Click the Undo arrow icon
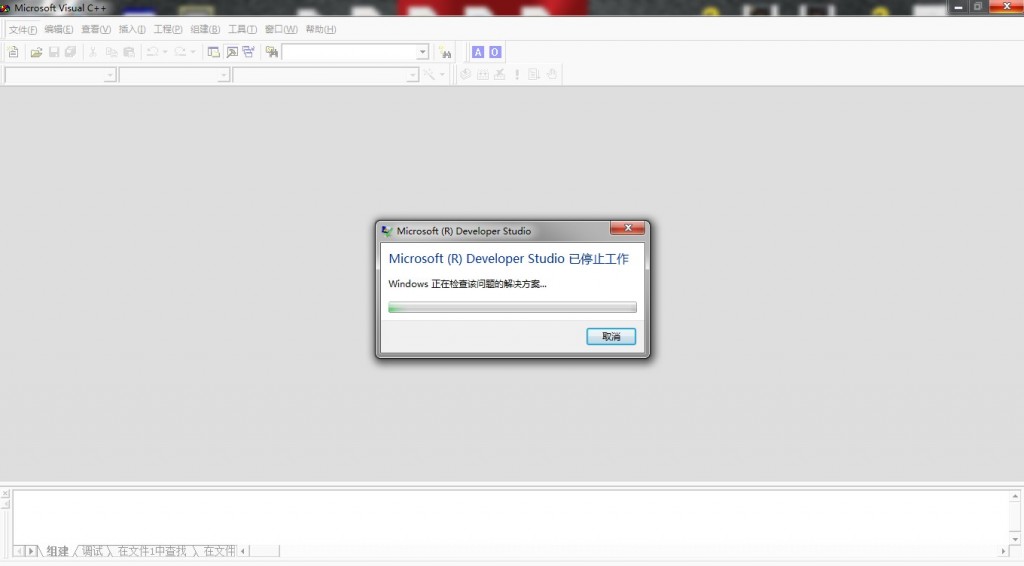Image resolution: width=1024 pixels, height=566 pixels. [x=152, y=52]
